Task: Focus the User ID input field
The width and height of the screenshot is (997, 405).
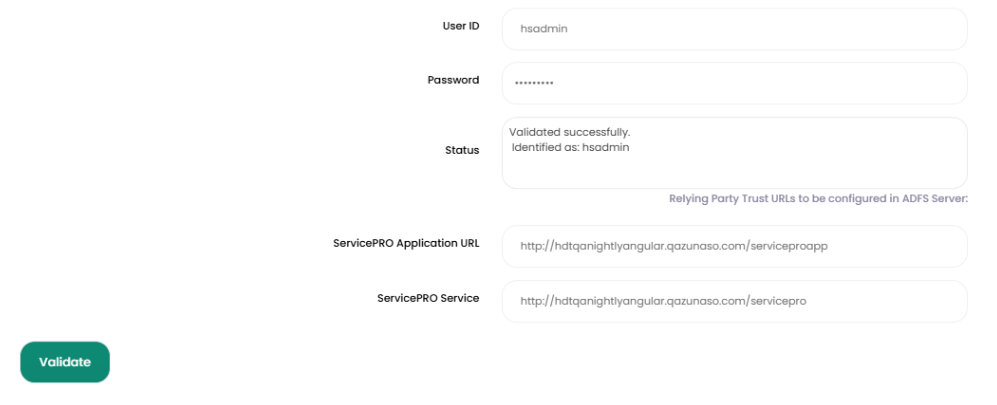Action: point(734,29)
